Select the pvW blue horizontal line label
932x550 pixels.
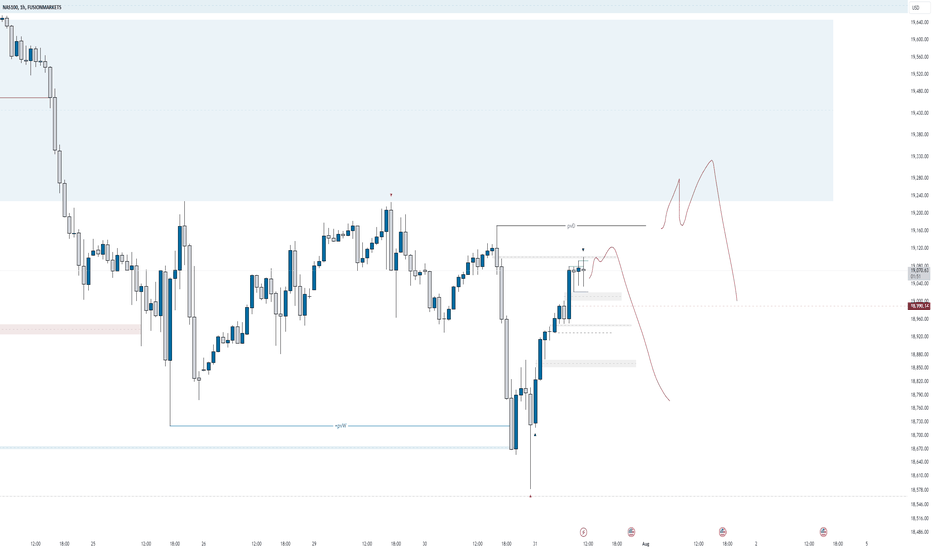(341, 426)
